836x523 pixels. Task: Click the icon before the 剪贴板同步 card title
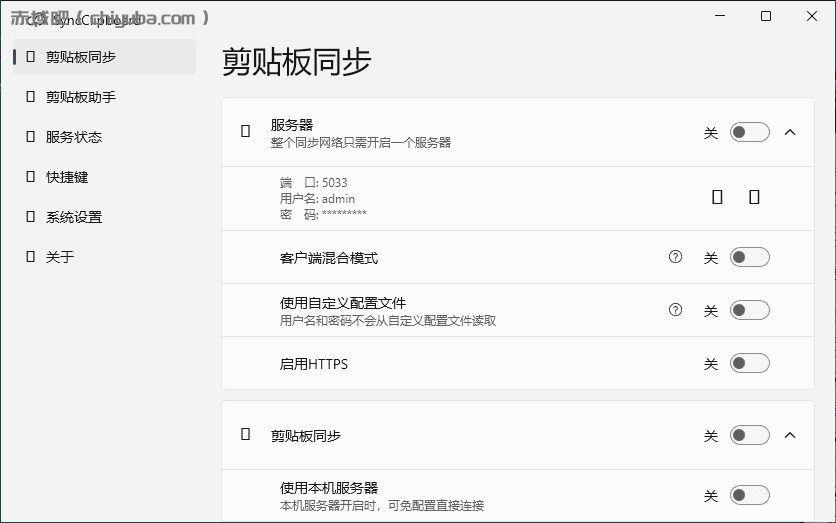click(245, 434)
